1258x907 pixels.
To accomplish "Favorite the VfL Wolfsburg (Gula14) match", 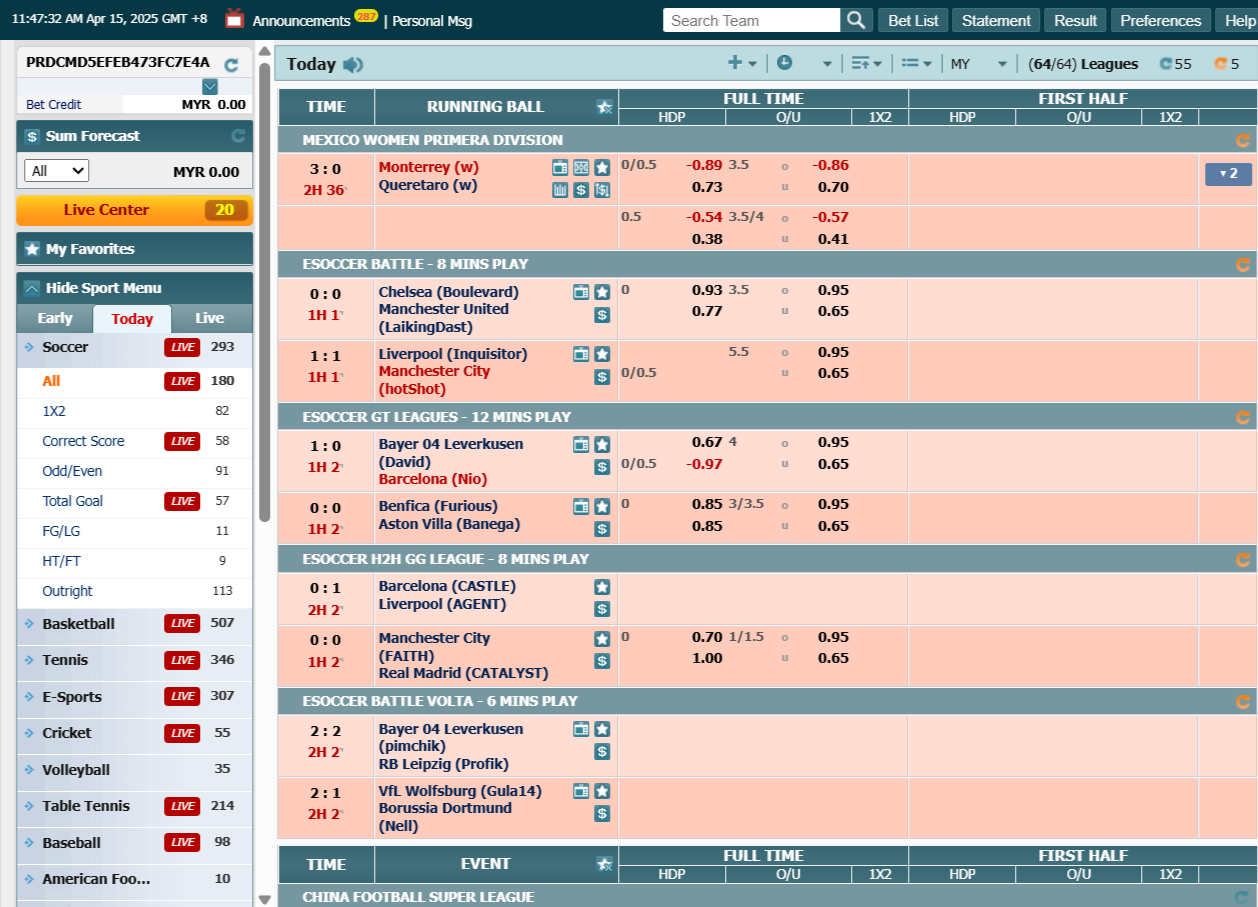I will 602,791.
